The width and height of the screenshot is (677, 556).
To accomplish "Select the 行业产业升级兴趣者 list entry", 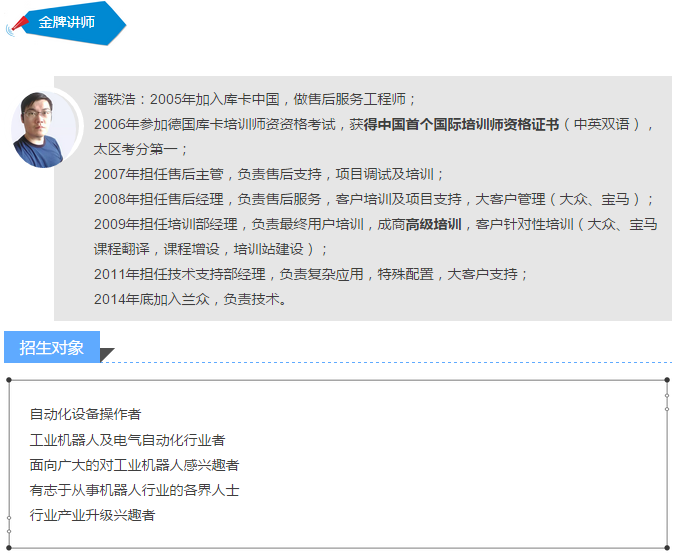I will (92, 515).
